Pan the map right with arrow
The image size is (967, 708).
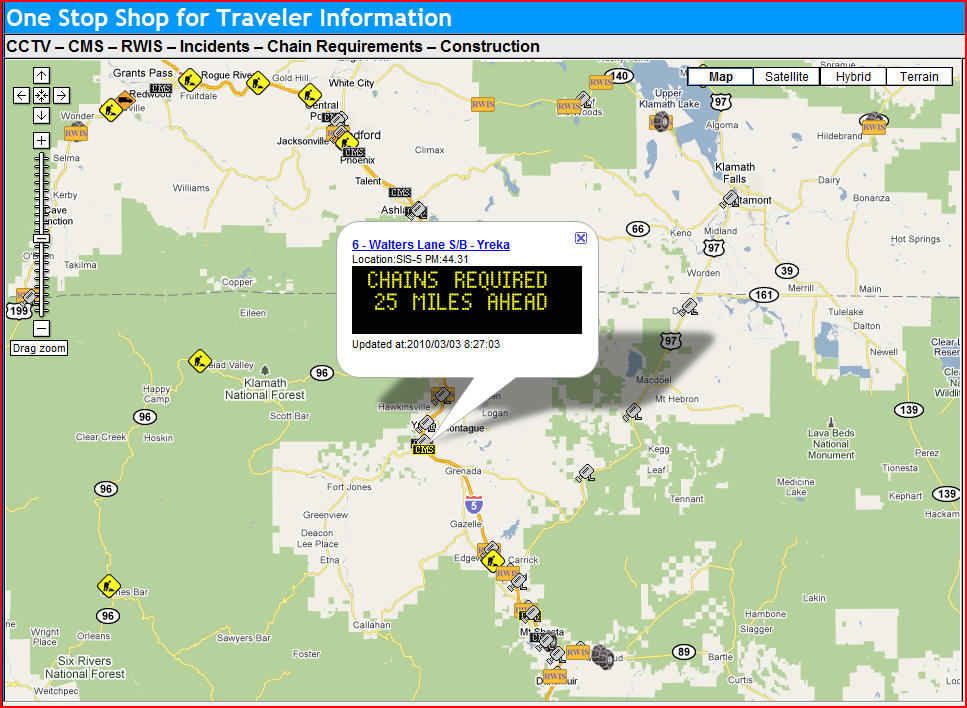point(61,95)
